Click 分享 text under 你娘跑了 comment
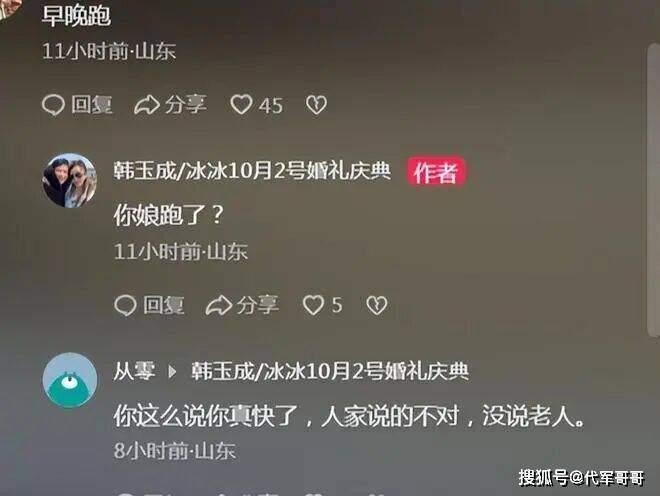This screenshot has height=496, width=660. coord(257,305)
